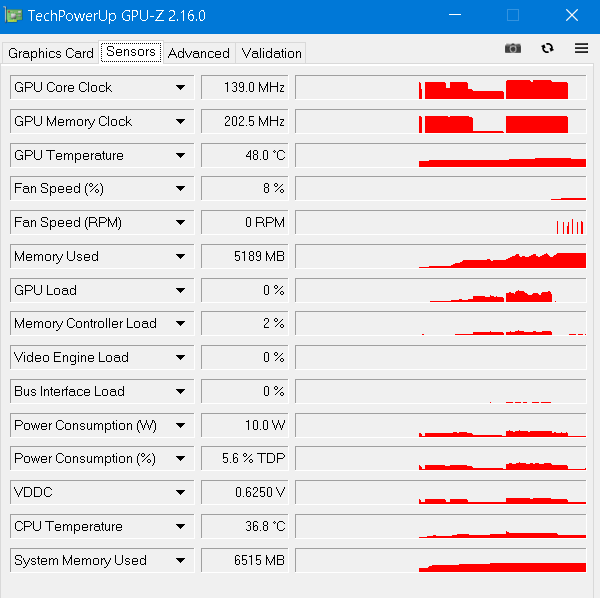Expand the Power Consumption (W) dropdown

[180, 425]
